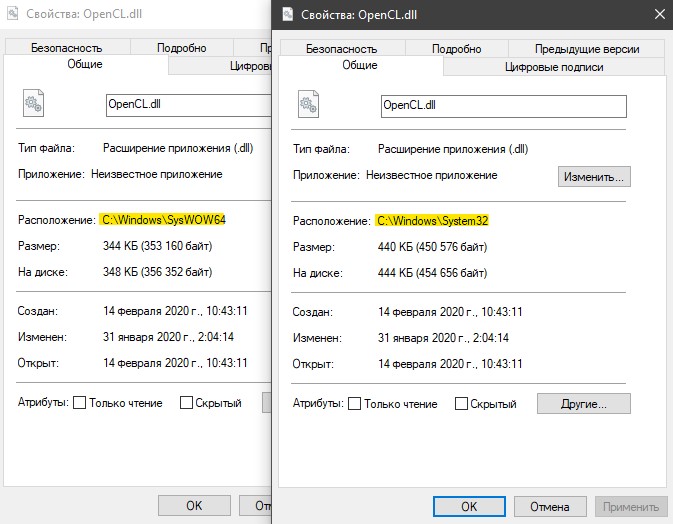This screenshot has height=524, width=673.
Task: Click the DLL gear file icon in SysWOW64 window
Action: pyautogui.click(x=33, y=103)
